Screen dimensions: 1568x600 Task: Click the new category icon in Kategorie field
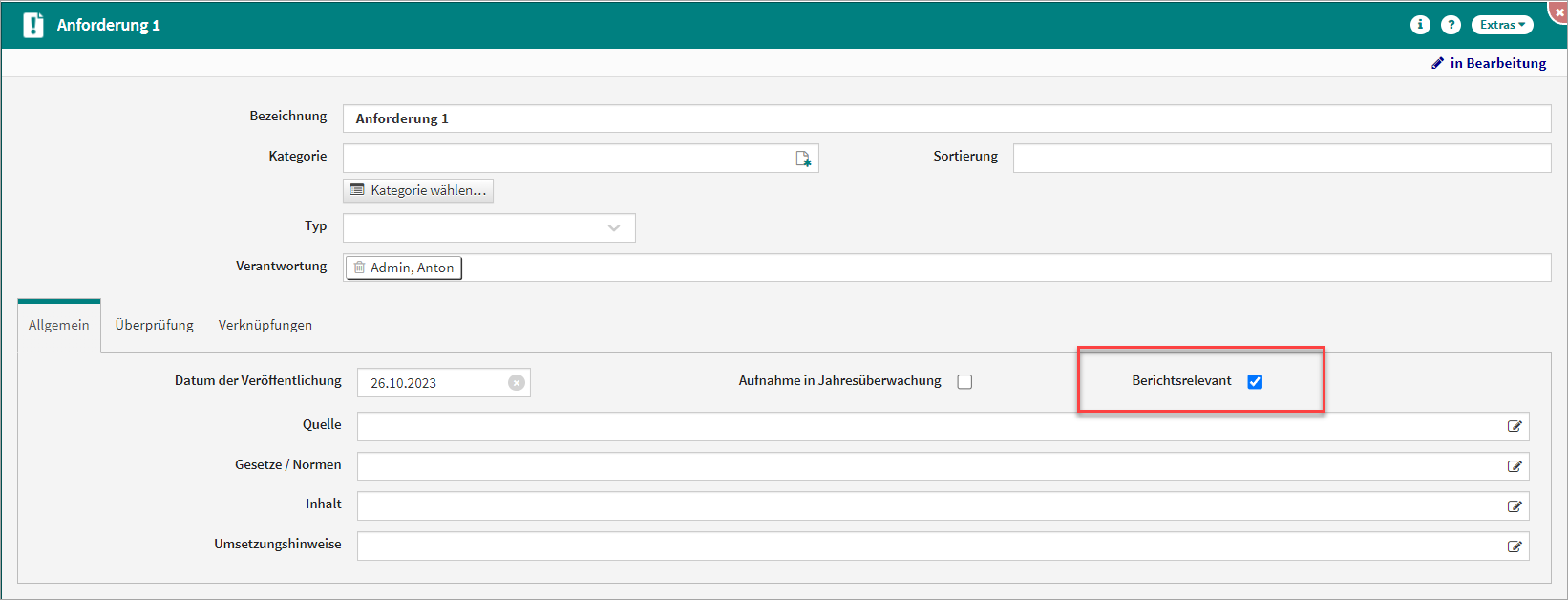click(x=803, y=159)
